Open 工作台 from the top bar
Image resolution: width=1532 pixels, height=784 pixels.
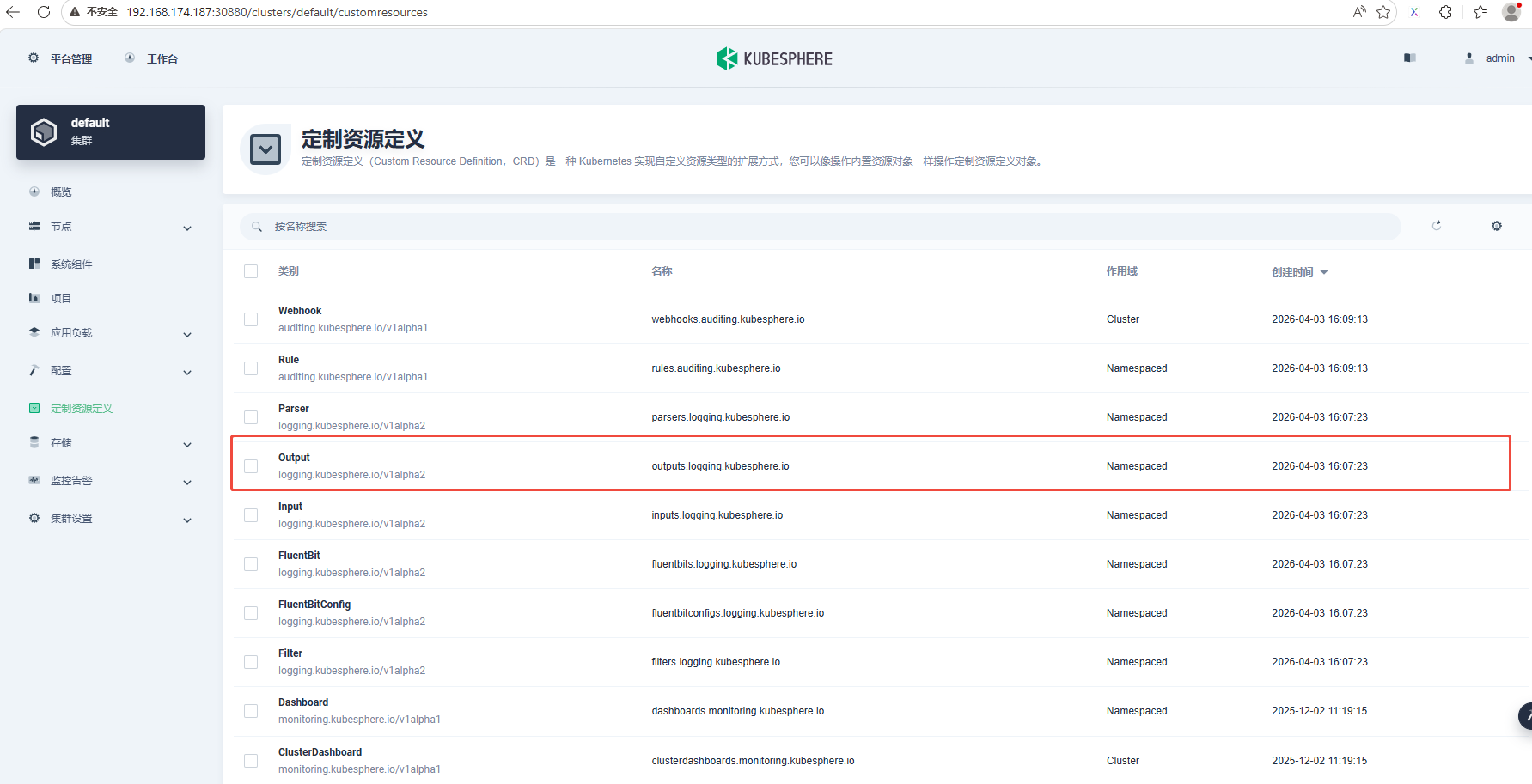point(162,59)
